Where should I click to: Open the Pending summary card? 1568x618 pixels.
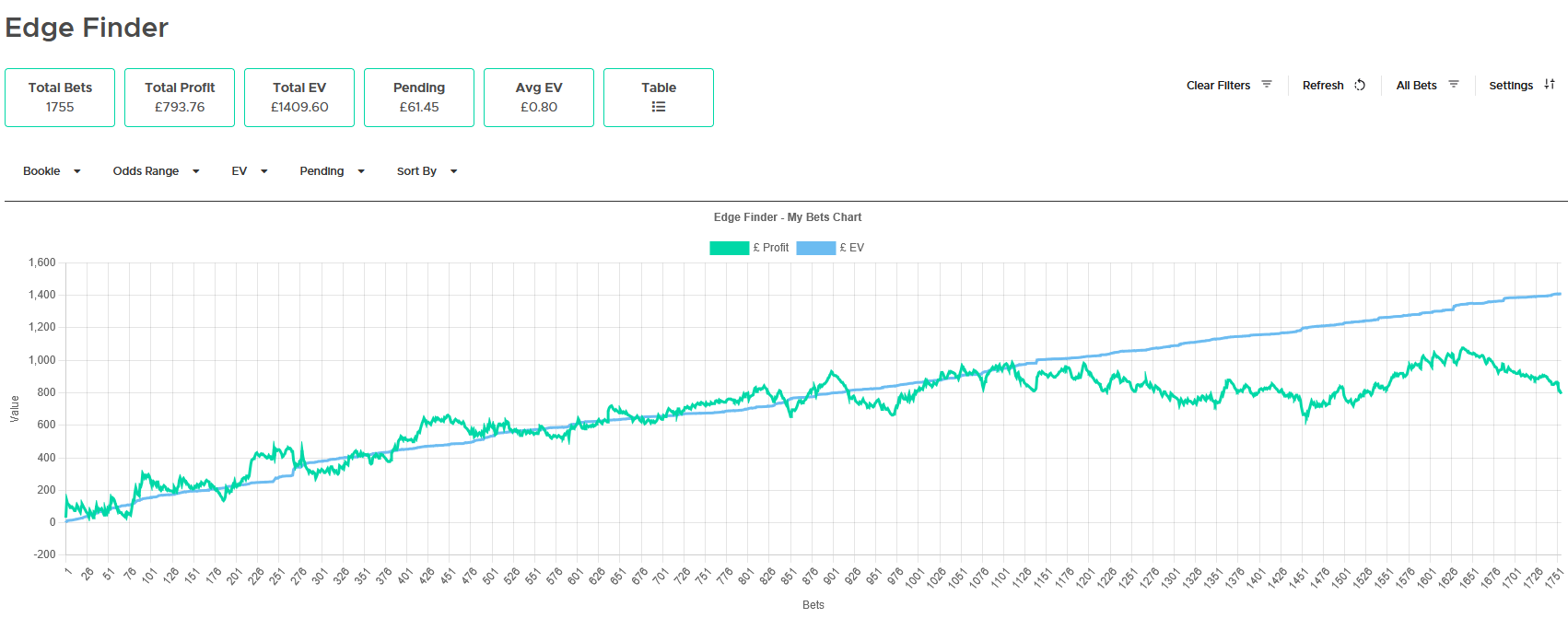tap(419, 98)
